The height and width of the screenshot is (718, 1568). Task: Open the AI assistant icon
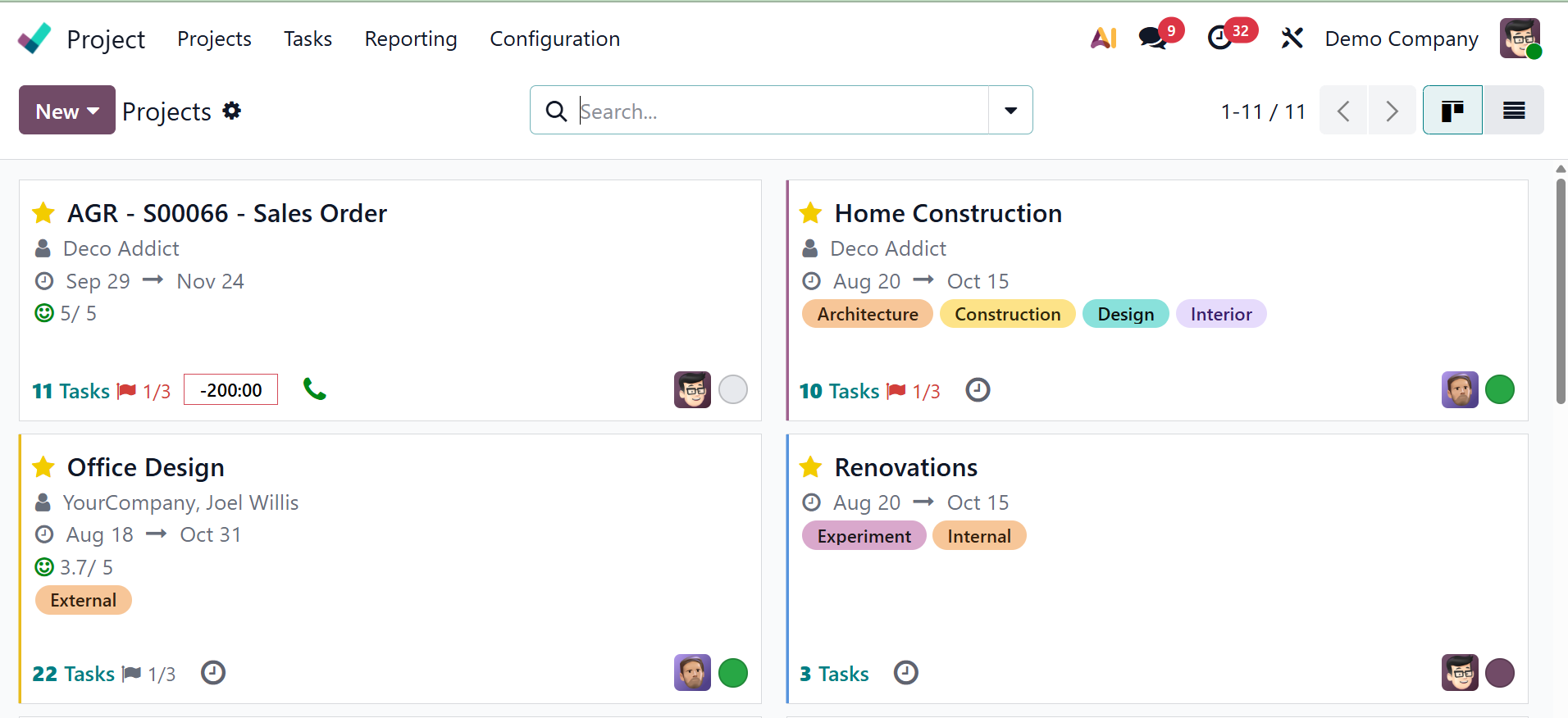point(1103,39)
